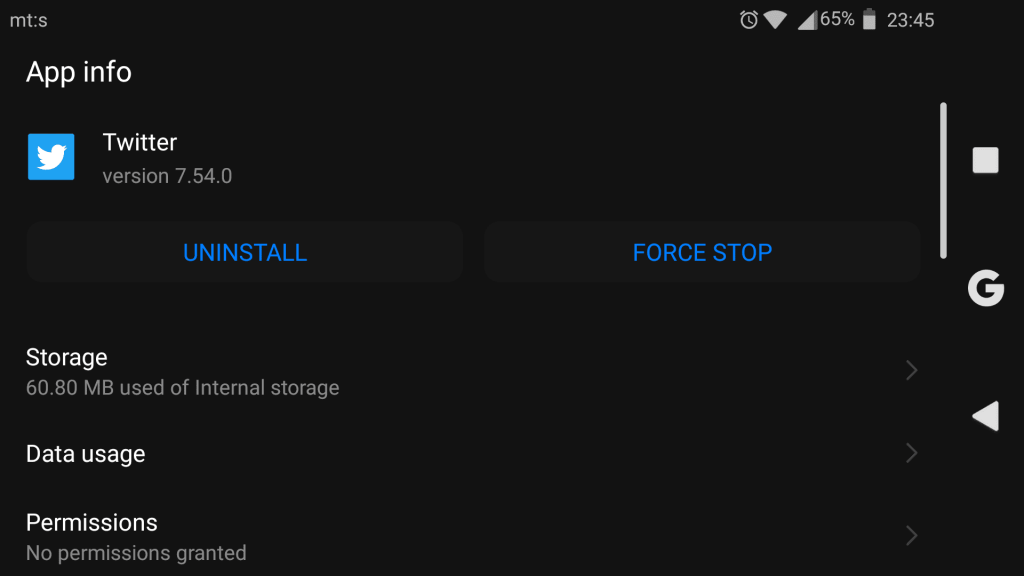The width and height of the screenshot is (1024, 576).
Task: Expand the Permissions chevron arrow
Action: [912, 536]
